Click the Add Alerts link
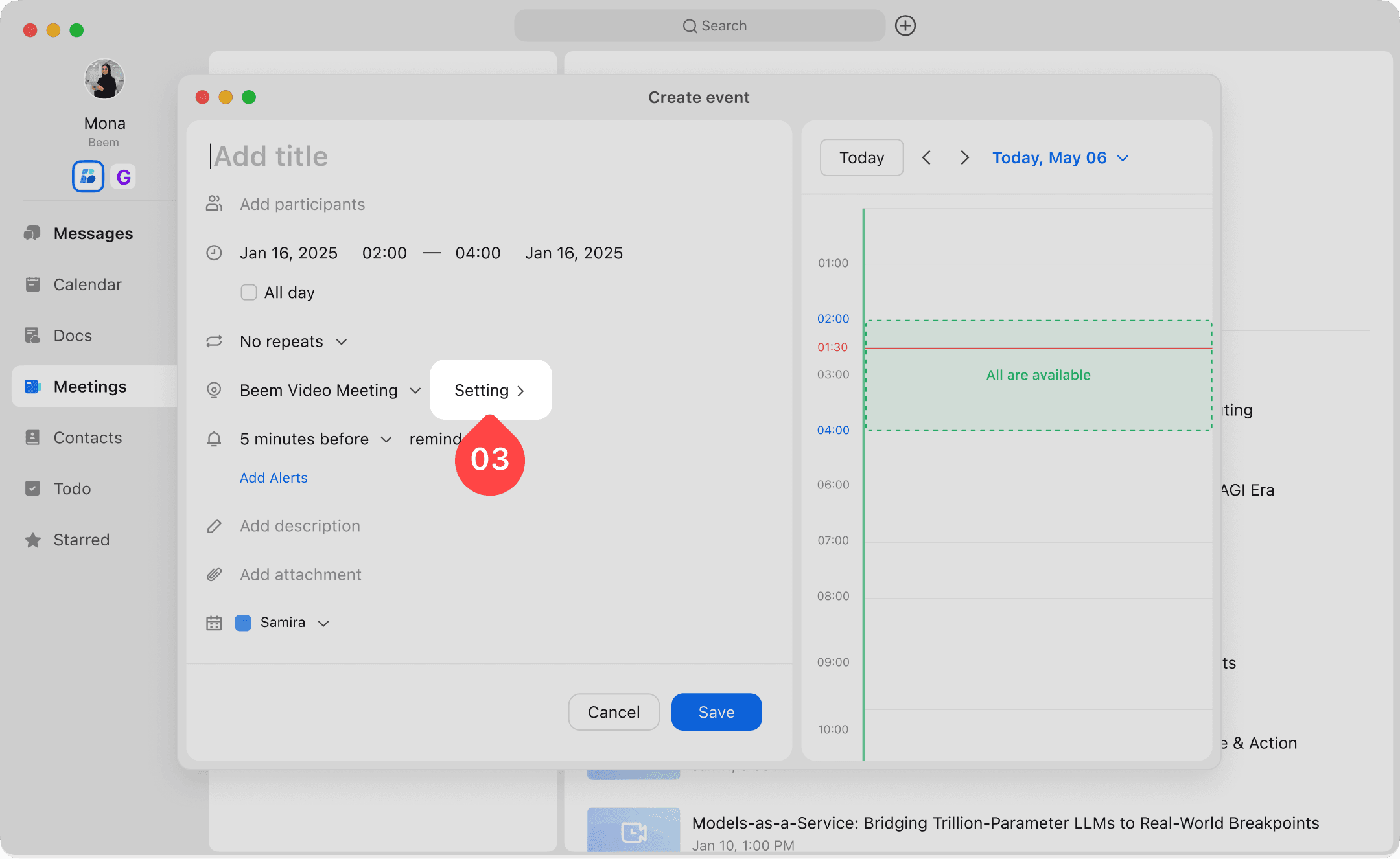 (274, 477)
